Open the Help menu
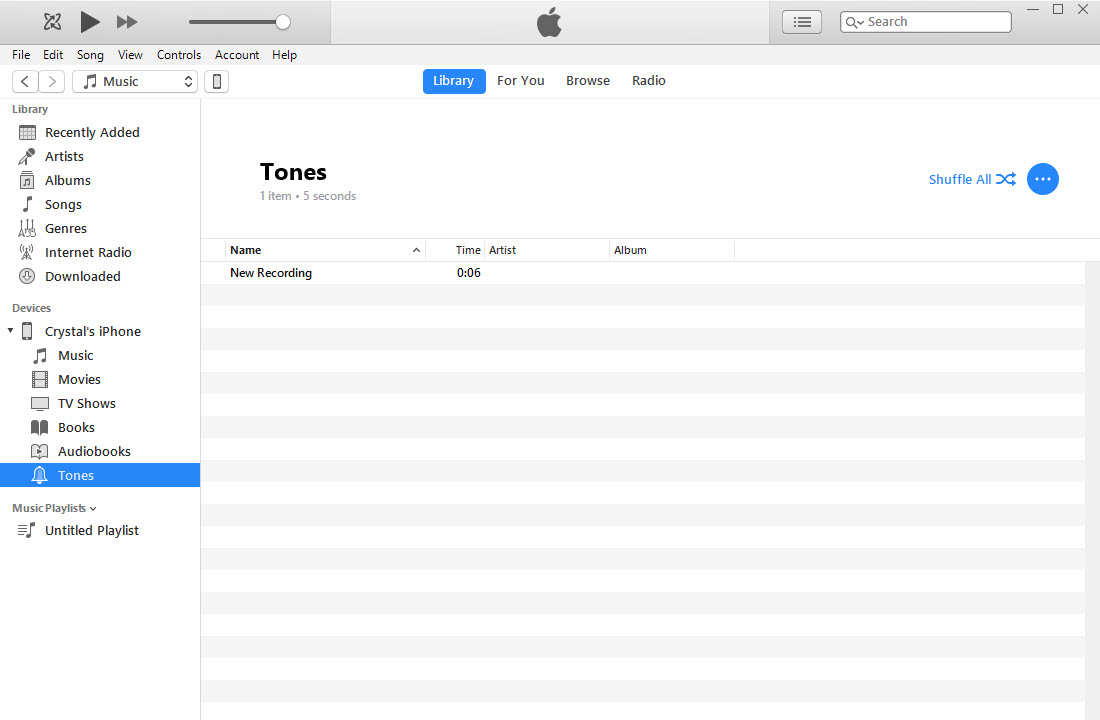 click(284, 55)
